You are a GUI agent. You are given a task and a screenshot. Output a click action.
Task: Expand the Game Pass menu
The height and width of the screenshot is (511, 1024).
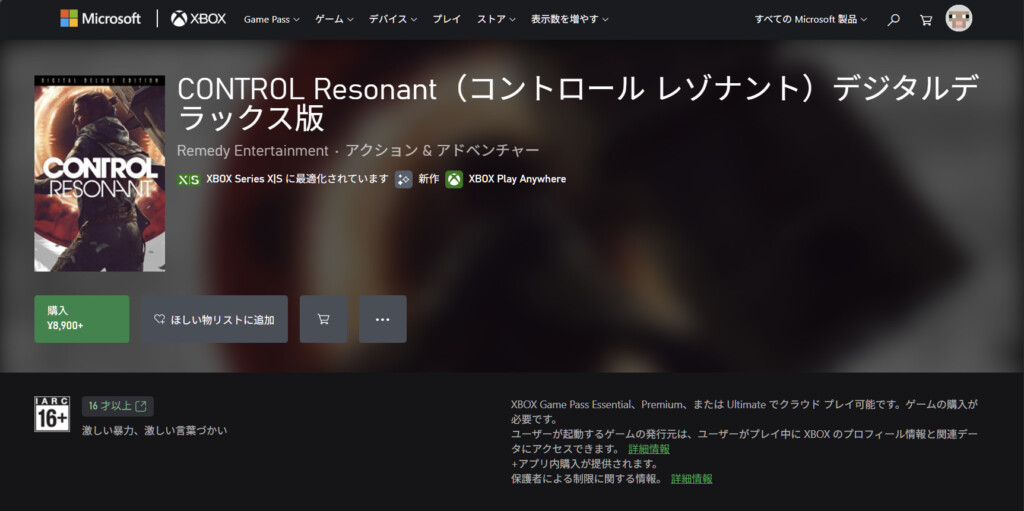272,19
